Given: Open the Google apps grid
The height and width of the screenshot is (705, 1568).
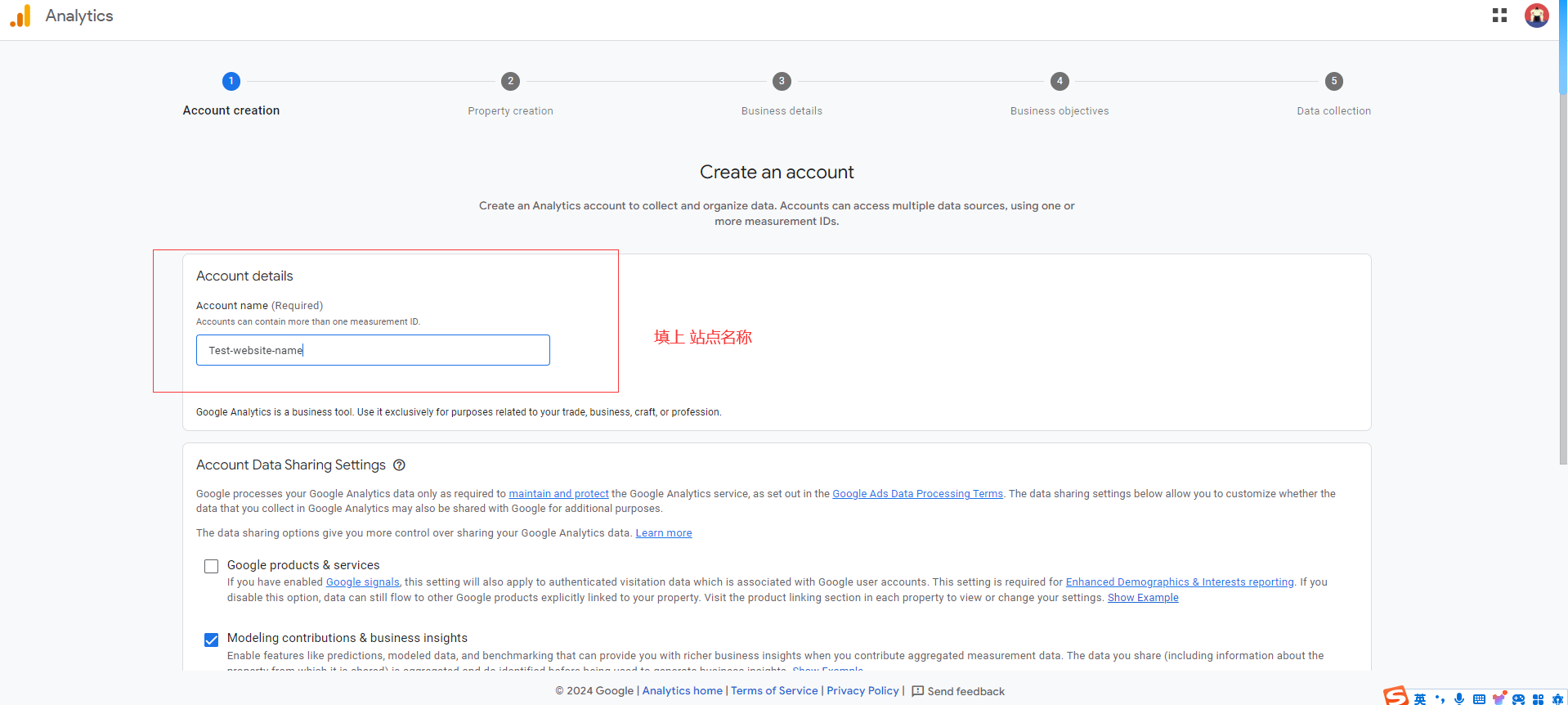Looking at the screenshot, I should [x=1499, y=16].
